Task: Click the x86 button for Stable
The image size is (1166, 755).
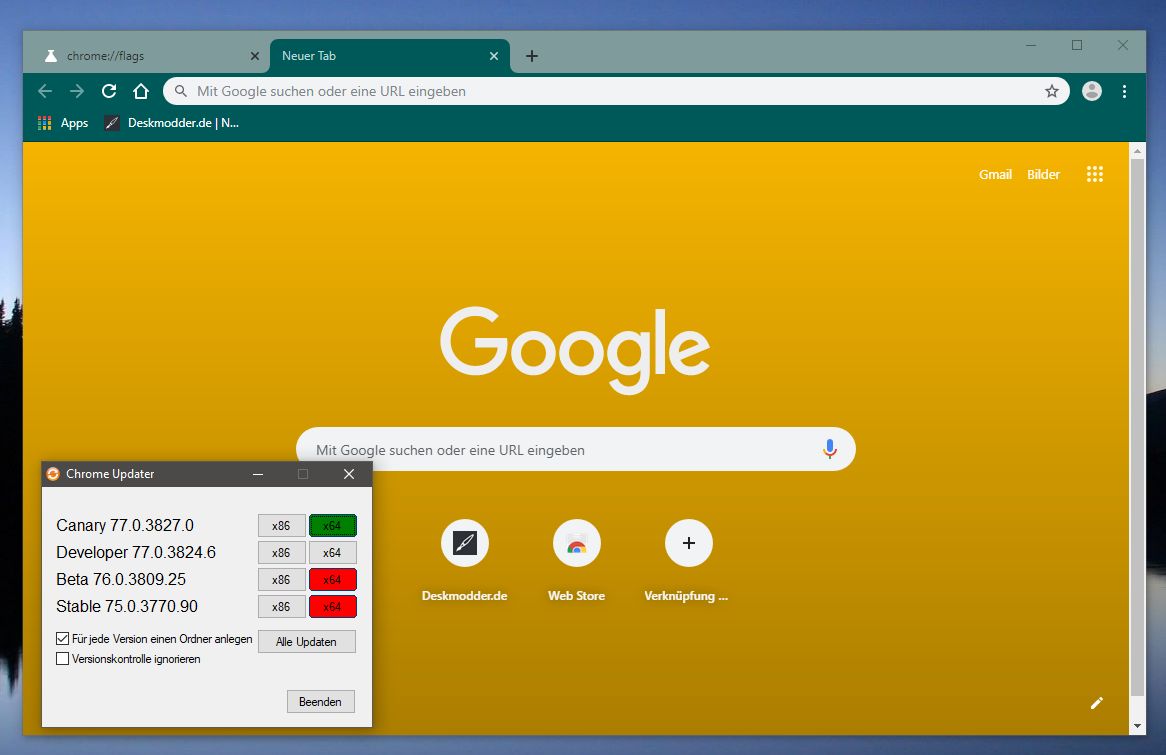Action: (281, 607)
